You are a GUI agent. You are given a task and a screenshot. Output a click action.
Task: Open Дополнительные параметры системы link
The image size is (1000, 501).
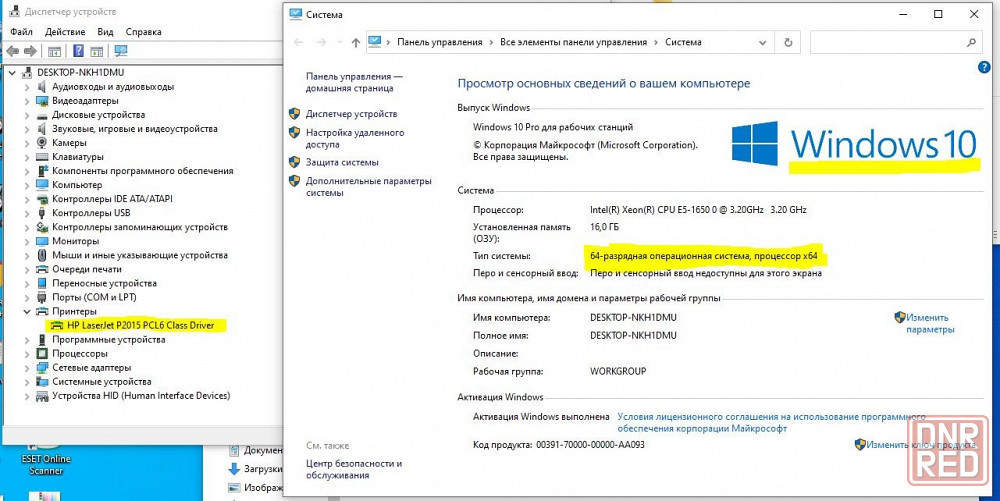click(369, 187)
